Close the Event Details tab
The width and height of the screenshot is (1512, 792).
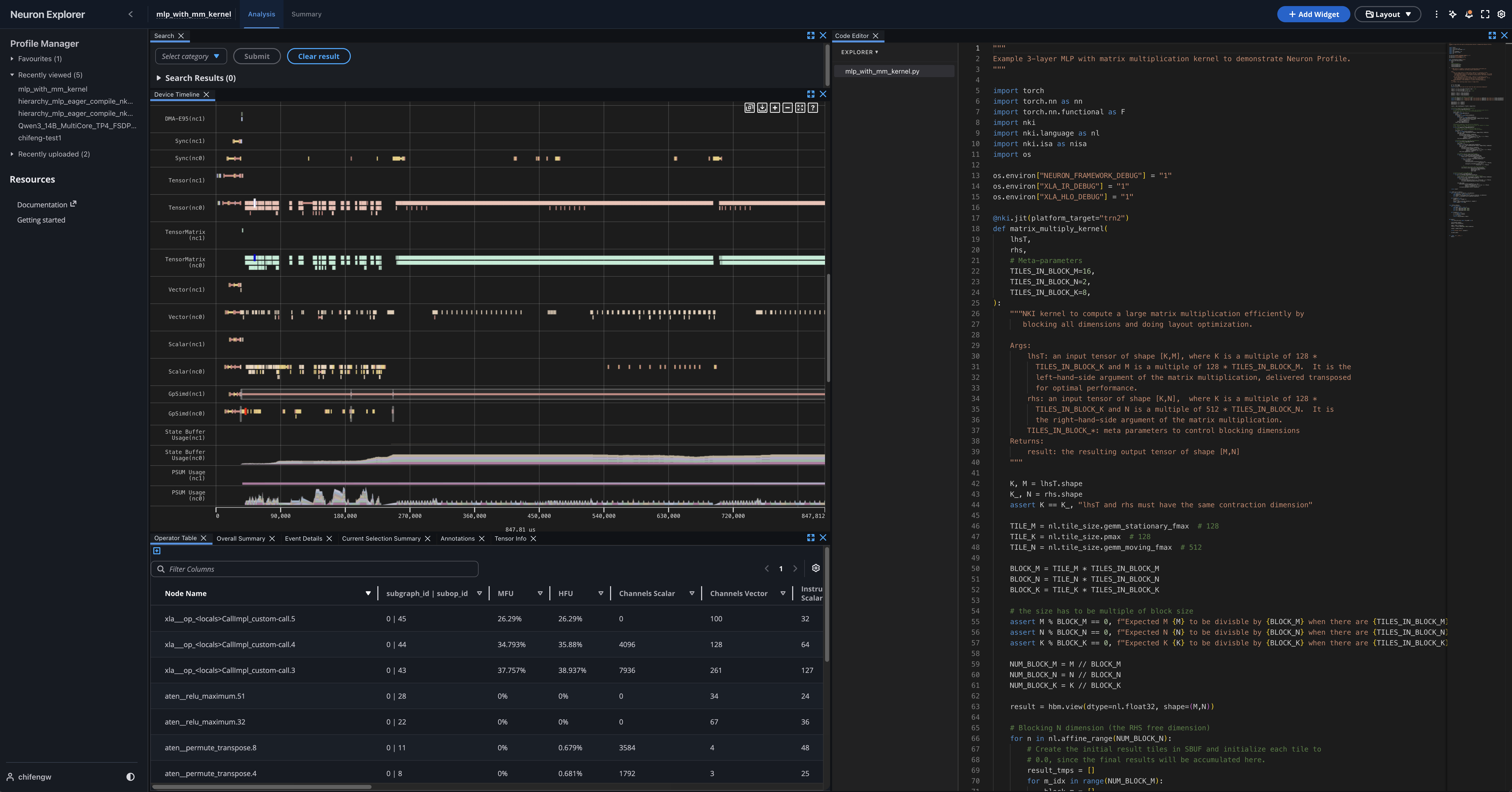click(329, 539)
